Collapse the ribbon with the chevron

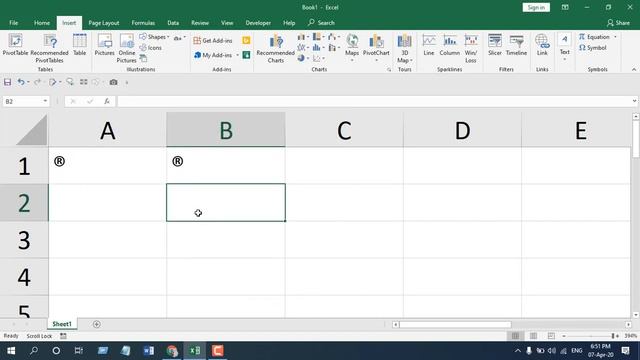634,70
